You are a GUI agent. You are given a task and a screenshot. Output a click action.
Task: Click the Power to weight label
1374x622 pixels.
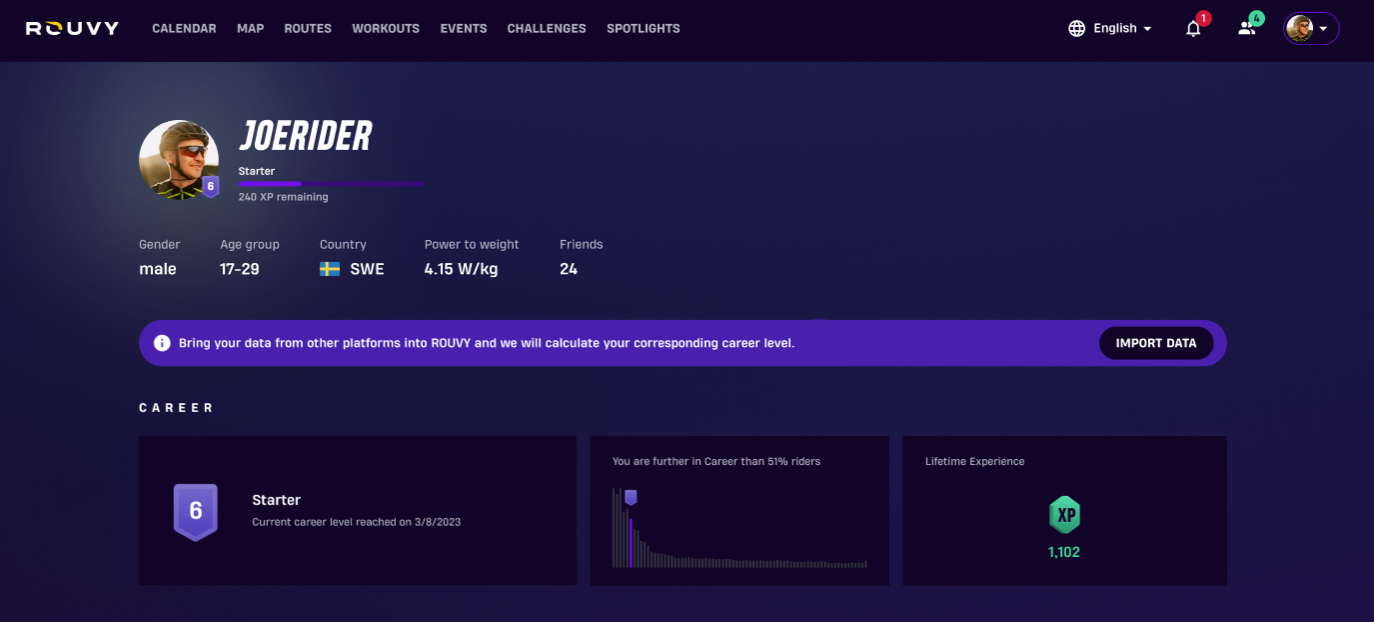pos(472,244)
